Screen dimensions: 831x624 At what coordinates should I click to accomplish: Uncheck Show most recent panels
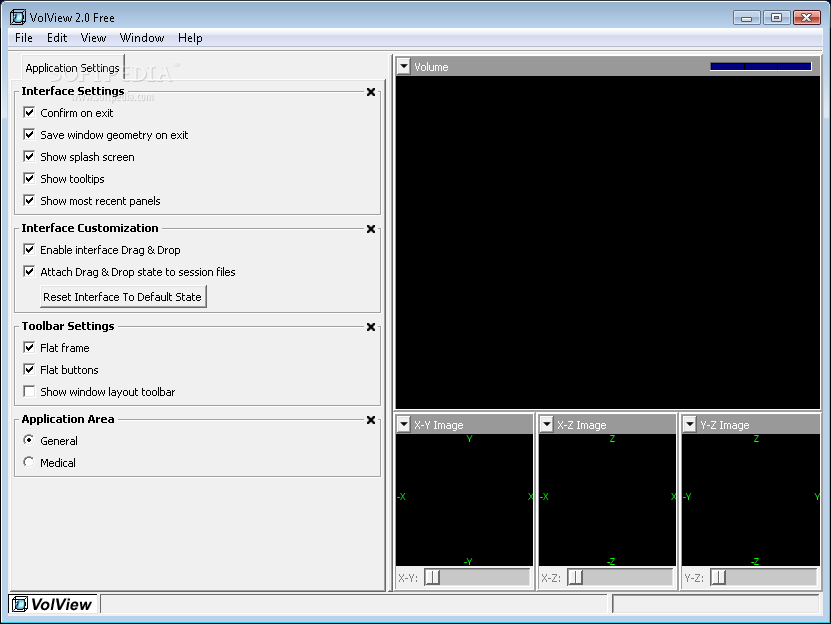coord(29,200)
